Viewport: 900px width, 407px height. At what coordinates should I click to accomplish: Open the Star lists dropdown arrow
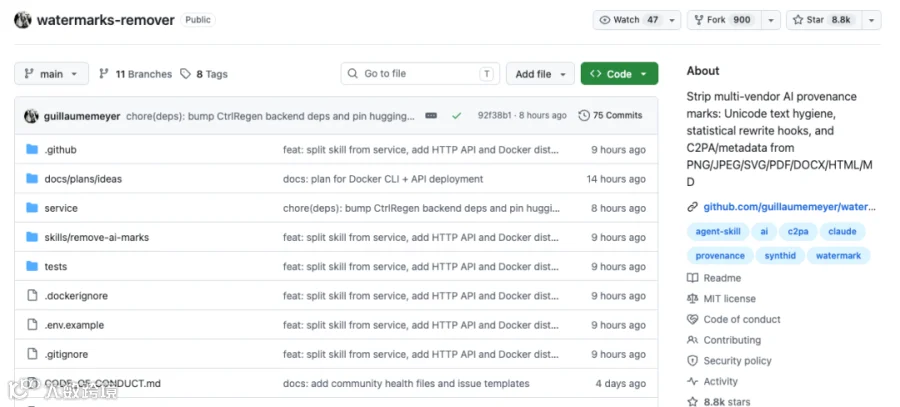click(871, 20)
